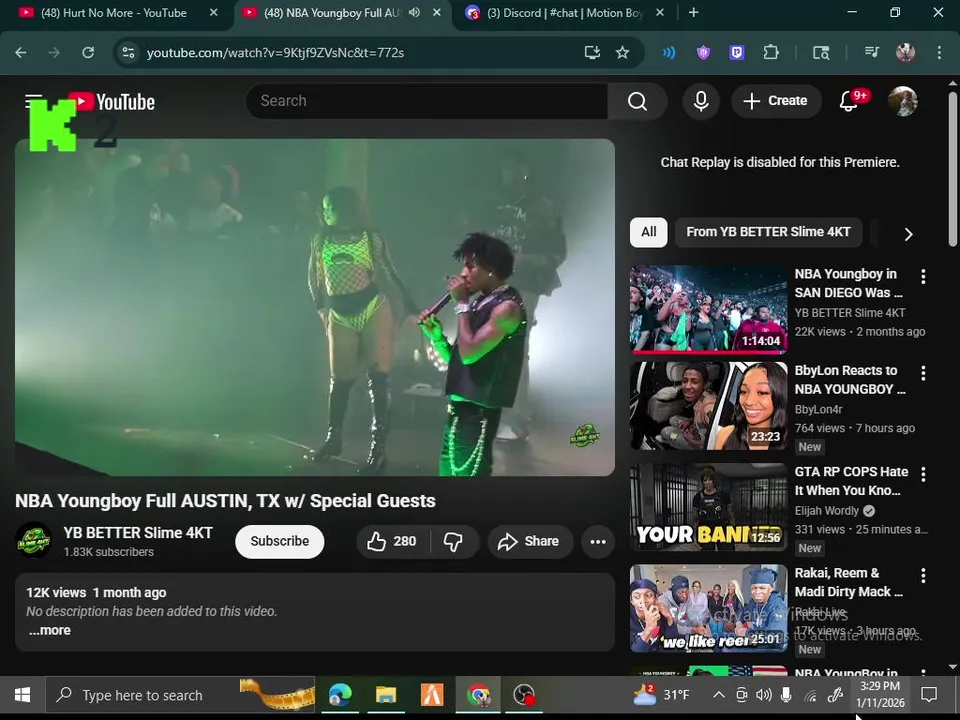The image size is (960, 720).
Task: Select the All filter chip
Action: coord(648,232)
